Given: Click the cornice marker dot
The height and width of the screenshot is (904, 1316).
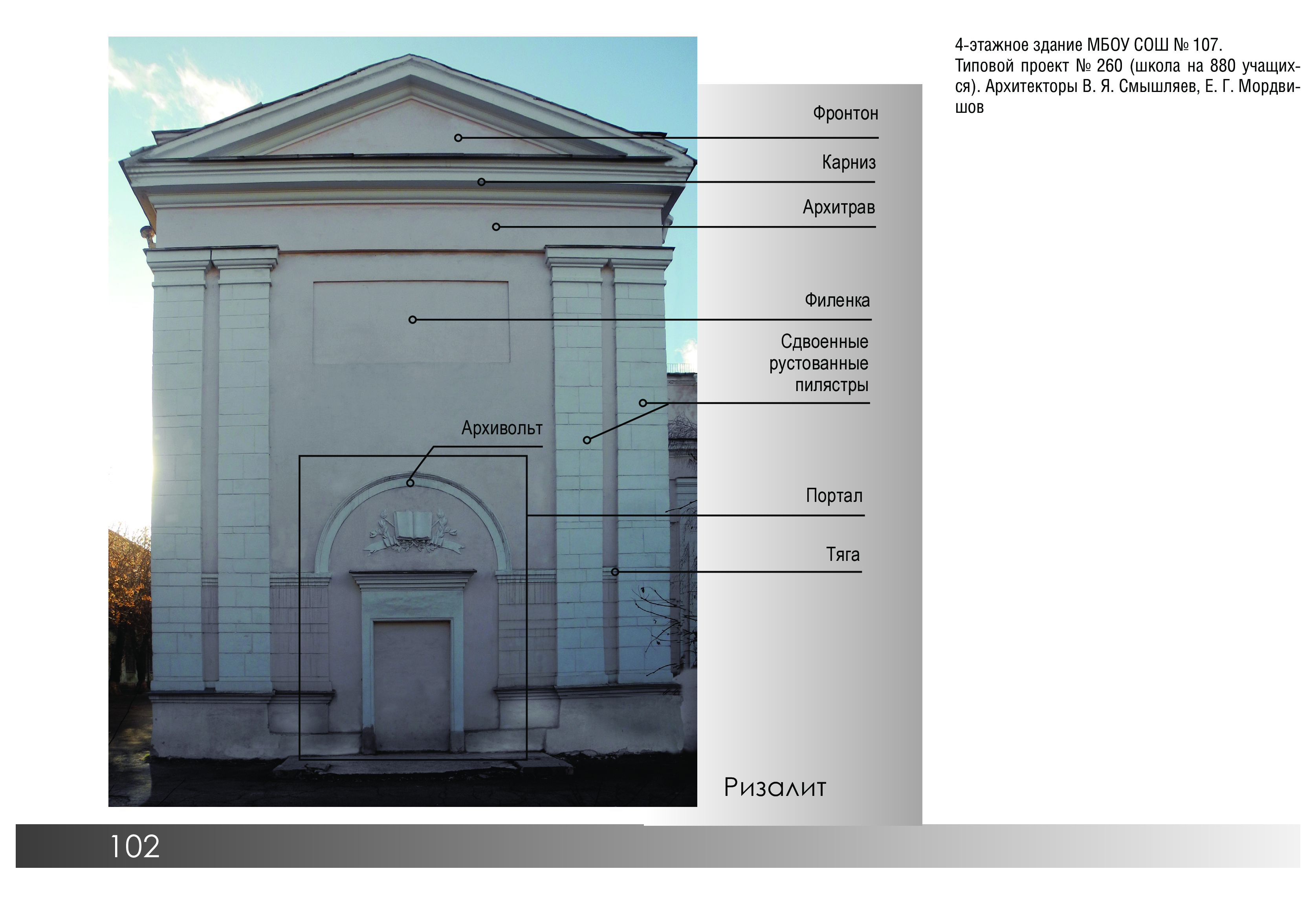Looking at the screenshot, I should point(481,182).
